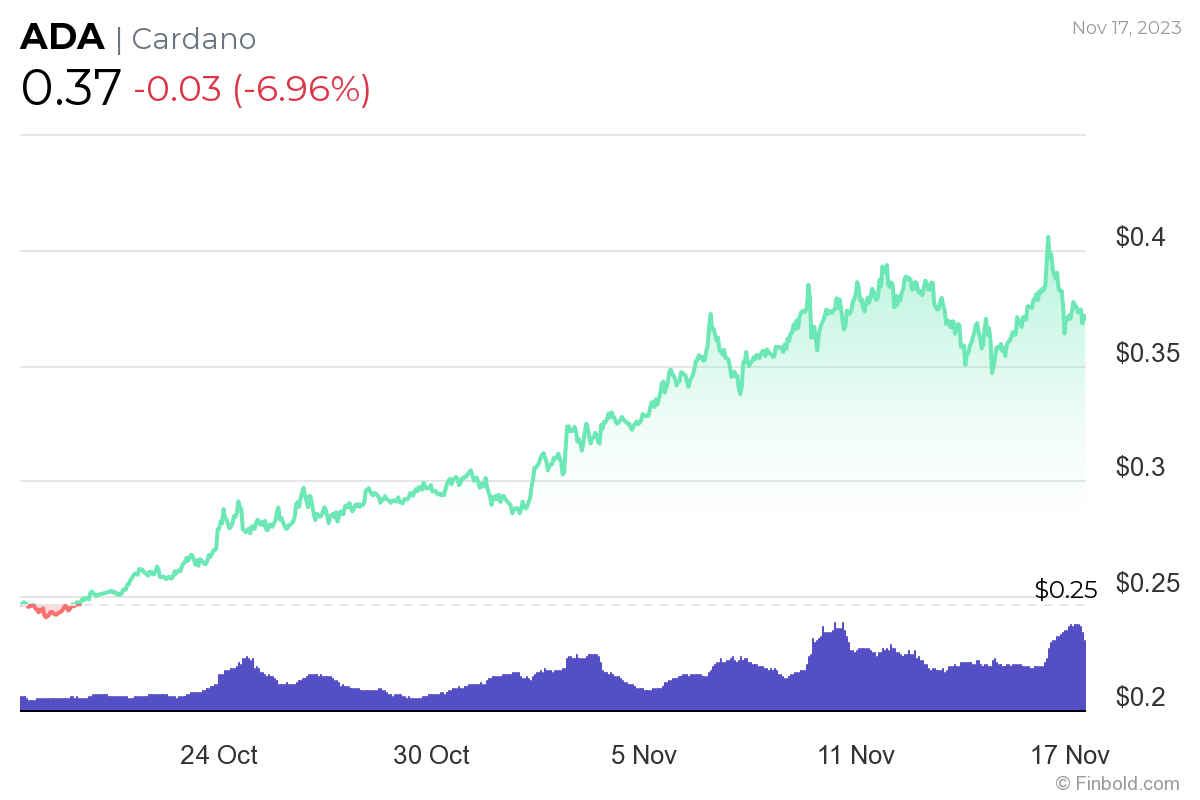Screen dimensions: 1200x800
Task: Click the $0.35 price axis label
Action: coord(1148,353)
